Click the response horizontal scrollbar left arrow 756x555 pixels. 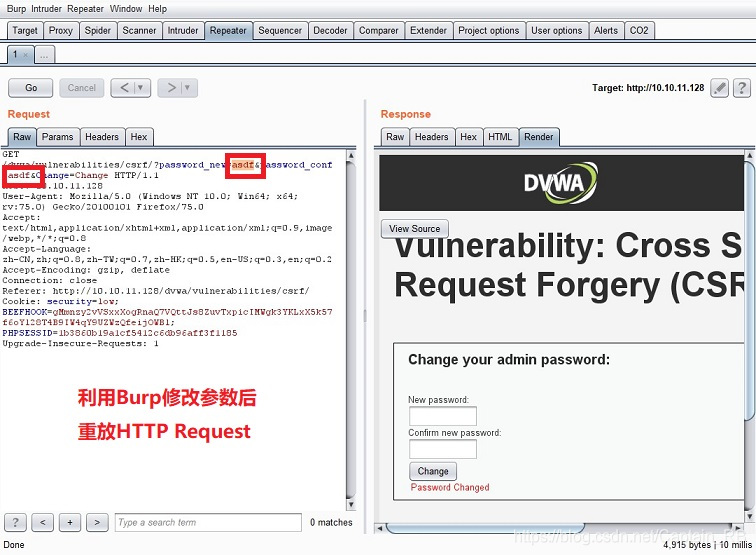tap(379, 528)
